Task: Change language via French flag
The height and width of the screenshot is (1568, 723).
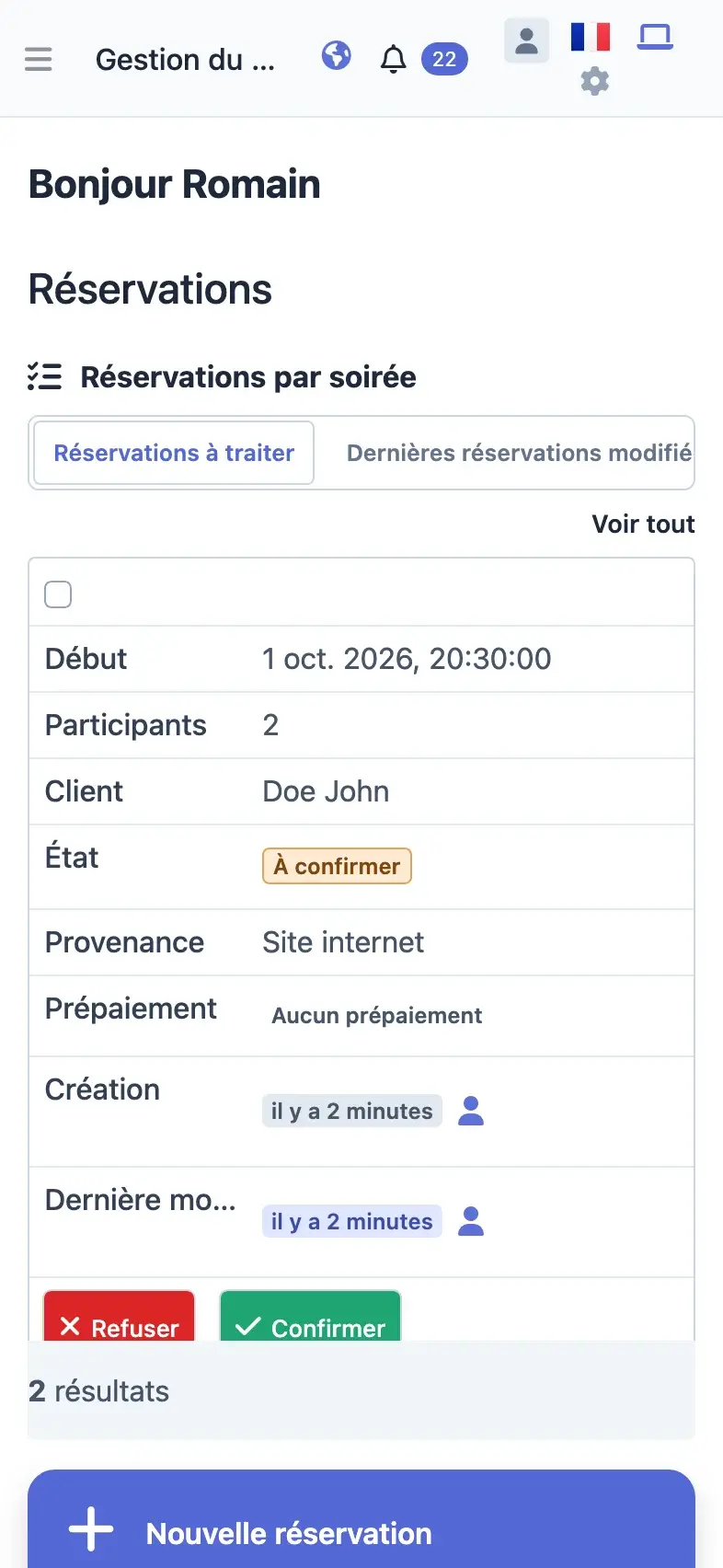Action: (591, 37)
